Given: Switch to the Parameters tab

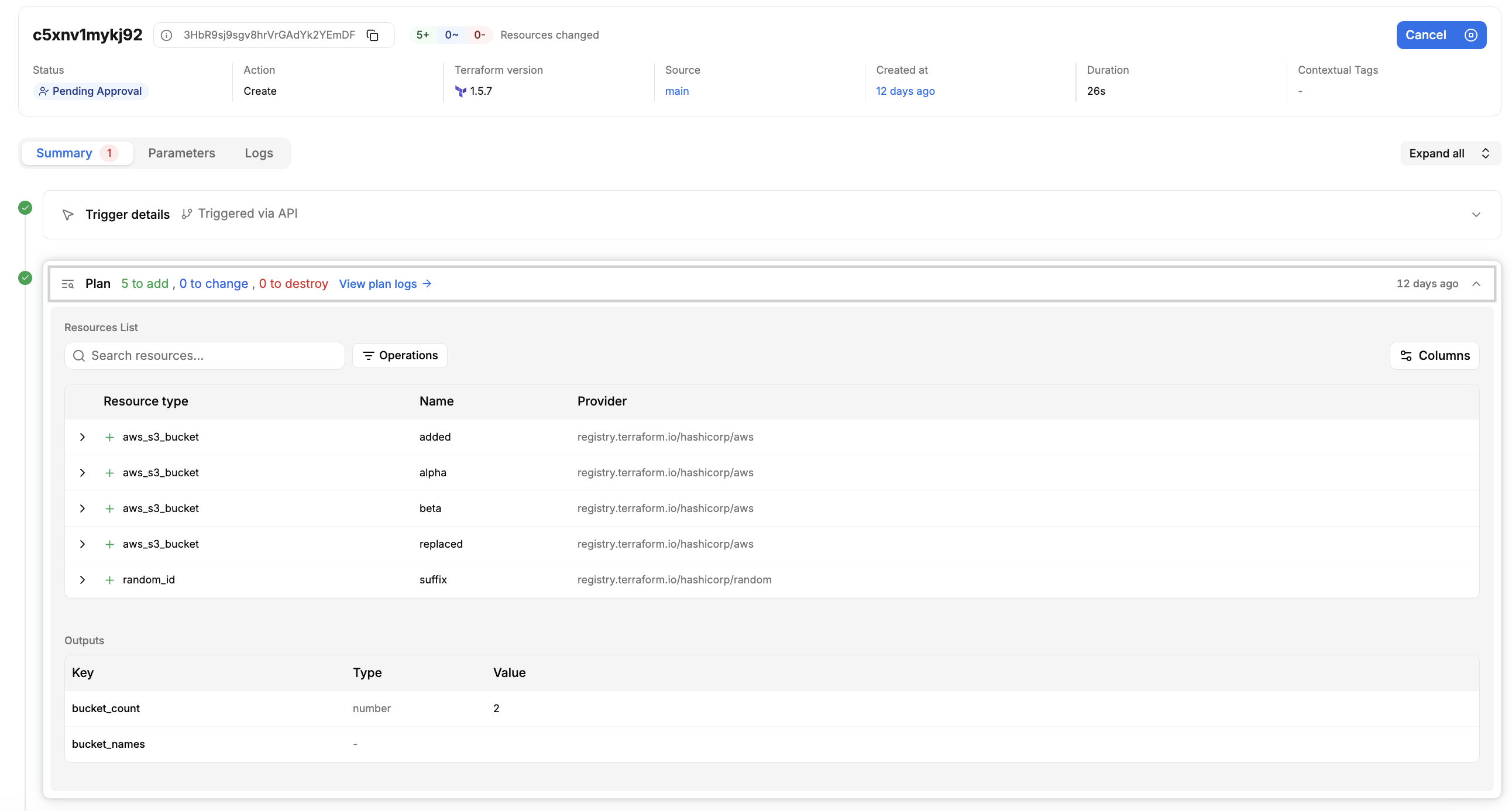Looking at the screenshot, I should point(181,153).
